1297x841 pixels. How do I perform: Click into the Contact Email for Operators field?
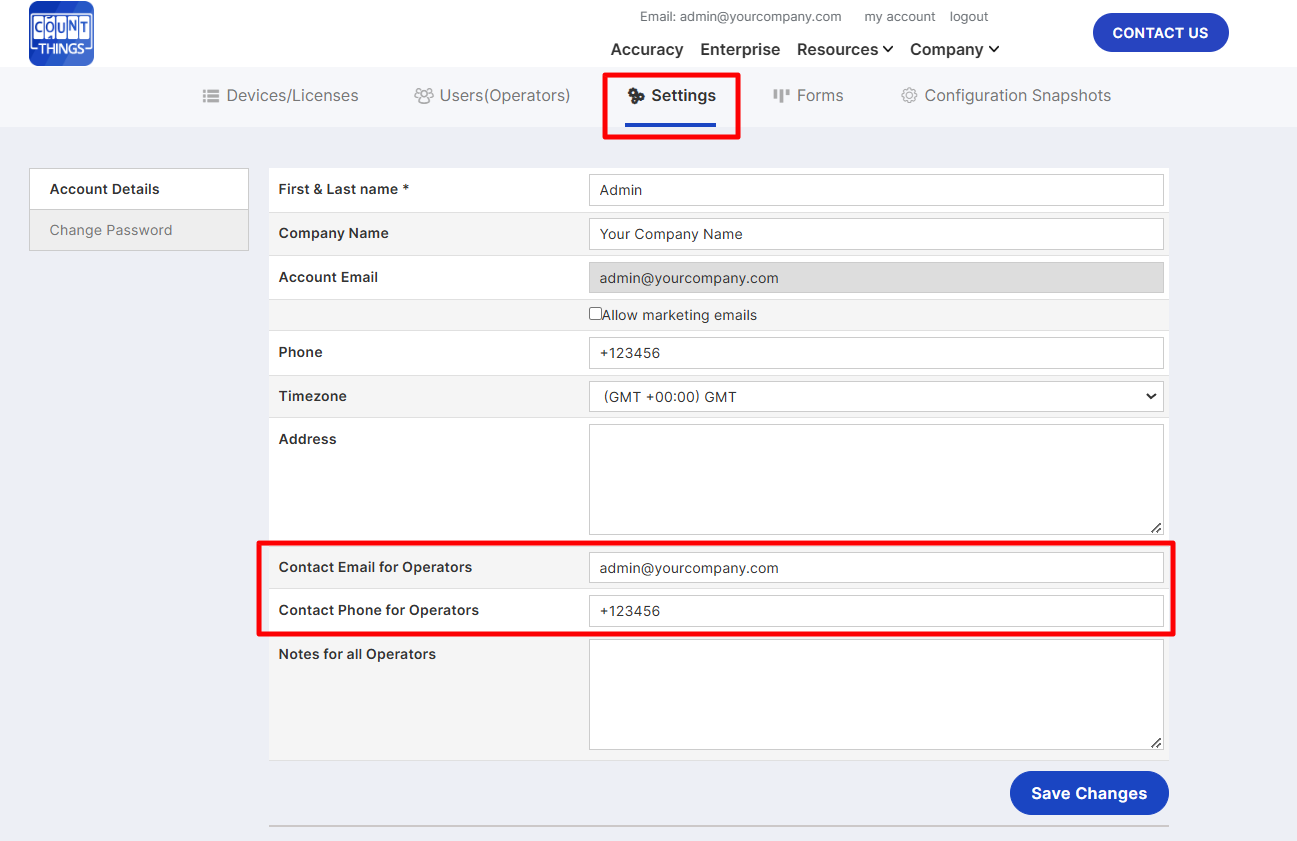pyautogui.click(x=875, y=568)
